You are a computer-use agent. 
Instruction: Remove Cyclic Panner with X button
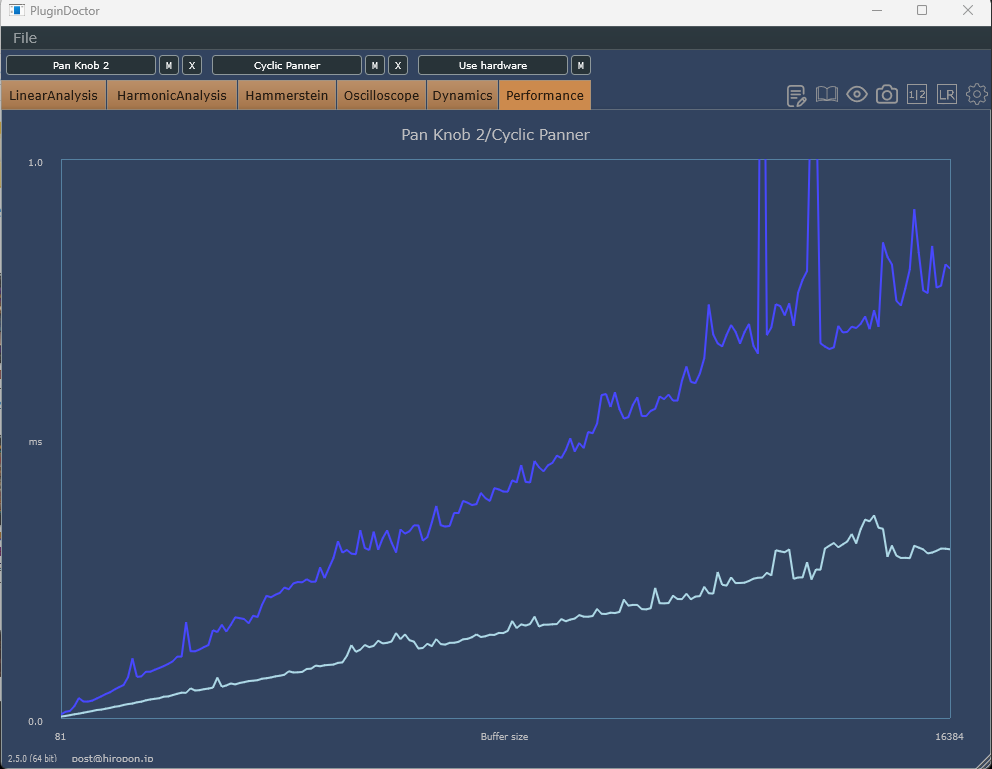click(x=398, y=65)
